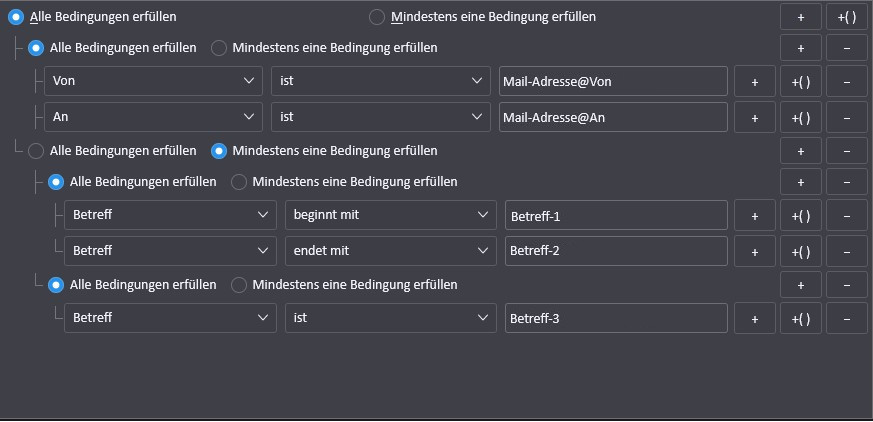The height and width of the screenshot is (422, 873).
Task: Remove the Betreff-3 group with its minus button
Action: point(847,285)
